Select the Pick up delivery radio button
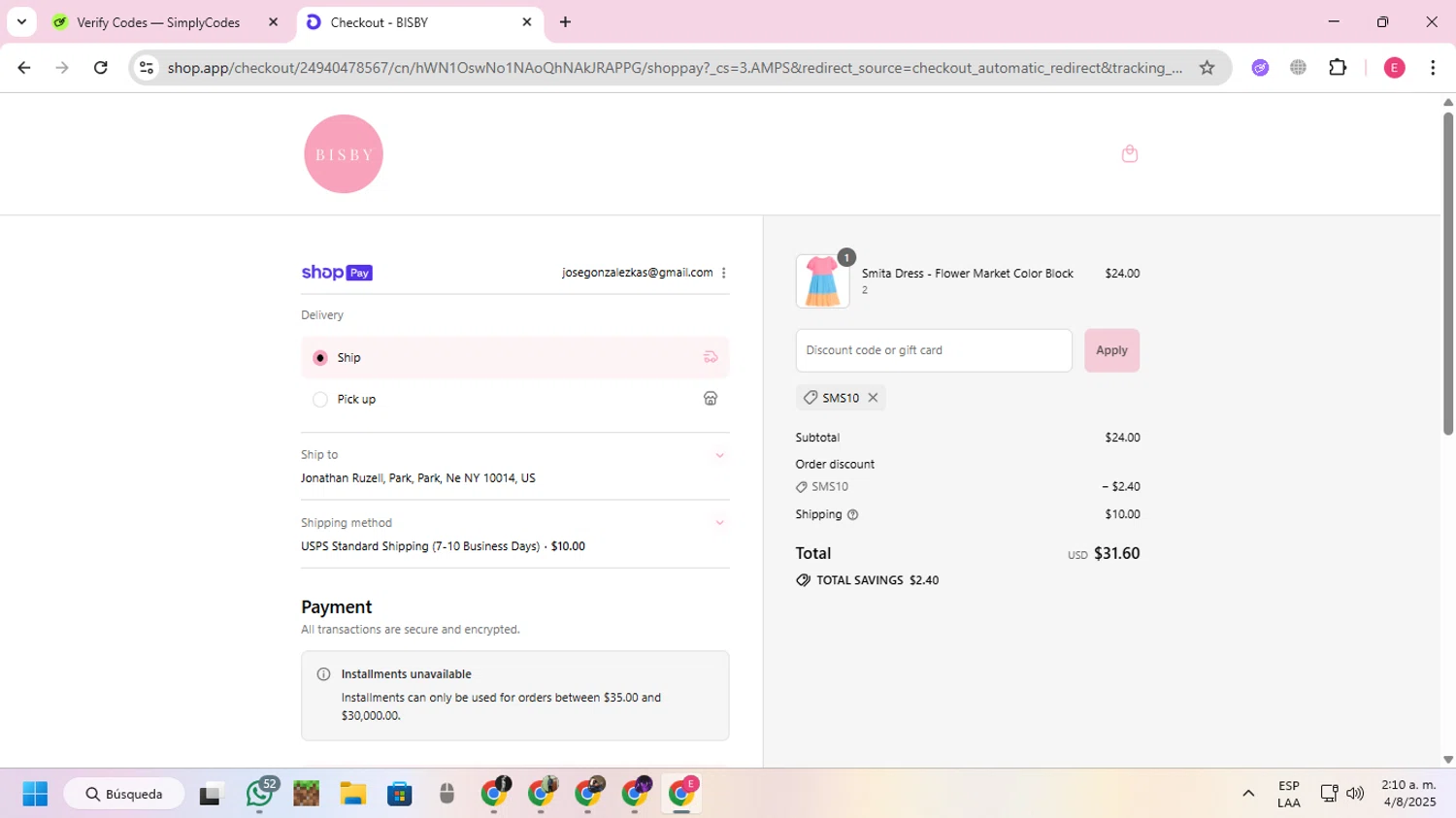 point(320,400)
